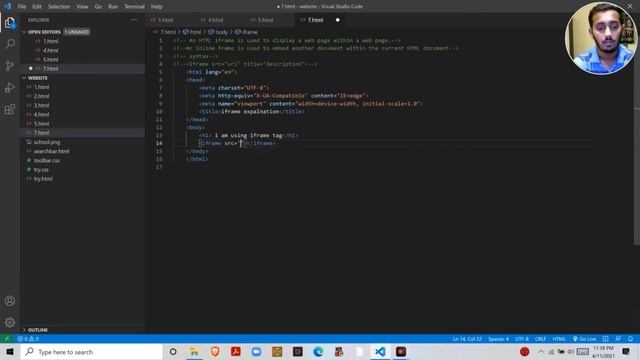640x360 pixels.
Task: Open the Windows notification center icon
Action: tap(626, 351)
